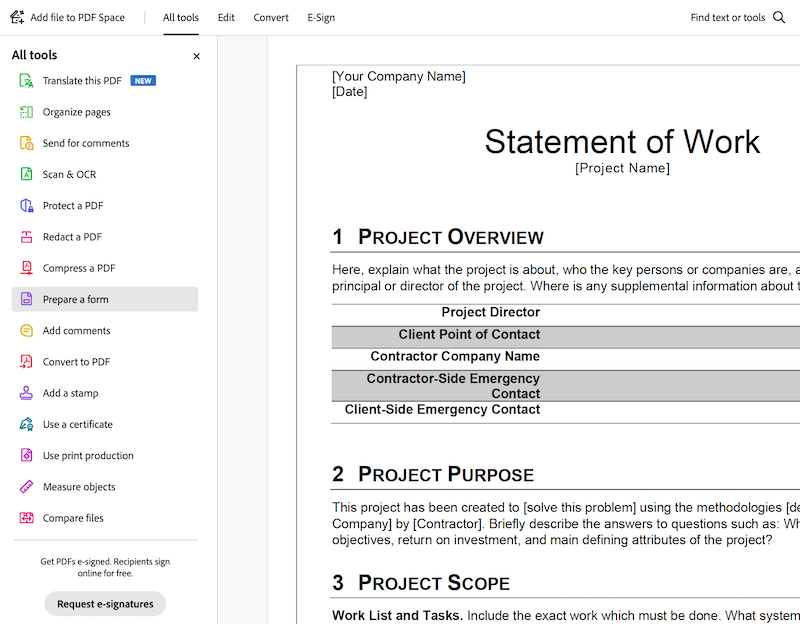Click the Work List and Tasks text

(x=397, y=615)
